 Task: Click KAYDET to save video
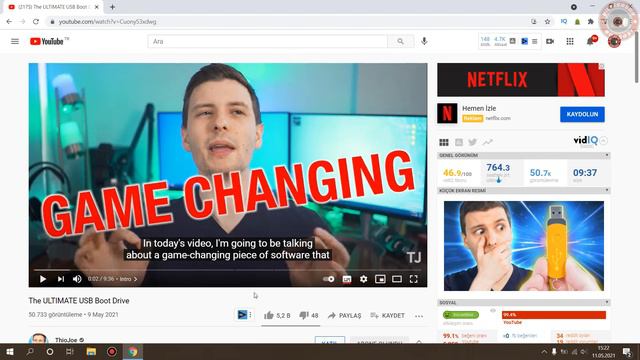[387, 316]
